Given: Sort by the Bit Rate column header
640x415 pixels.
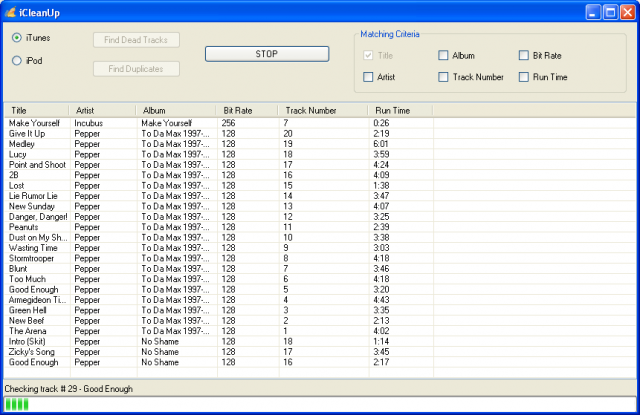Looking at the screenshot, I should (247, 111).
